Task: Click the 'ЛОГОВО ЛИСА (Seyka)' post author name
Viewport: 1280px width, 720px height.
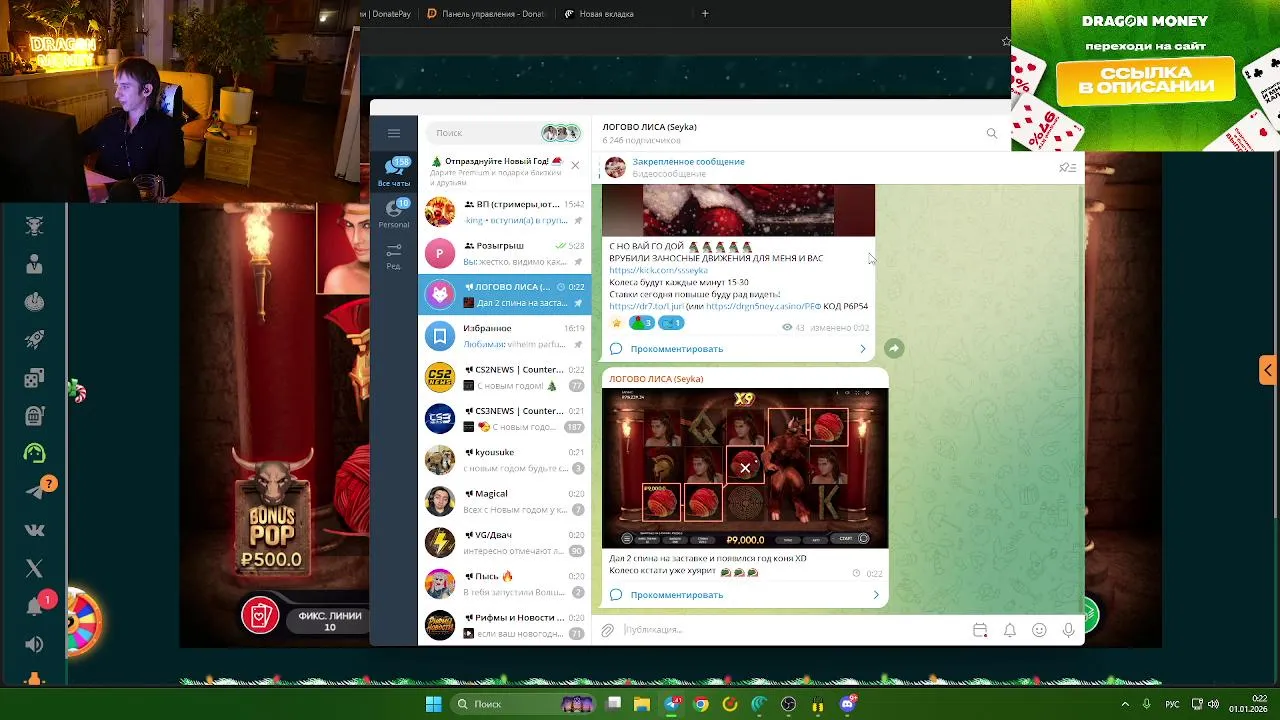Action: [x=656, y=379]
